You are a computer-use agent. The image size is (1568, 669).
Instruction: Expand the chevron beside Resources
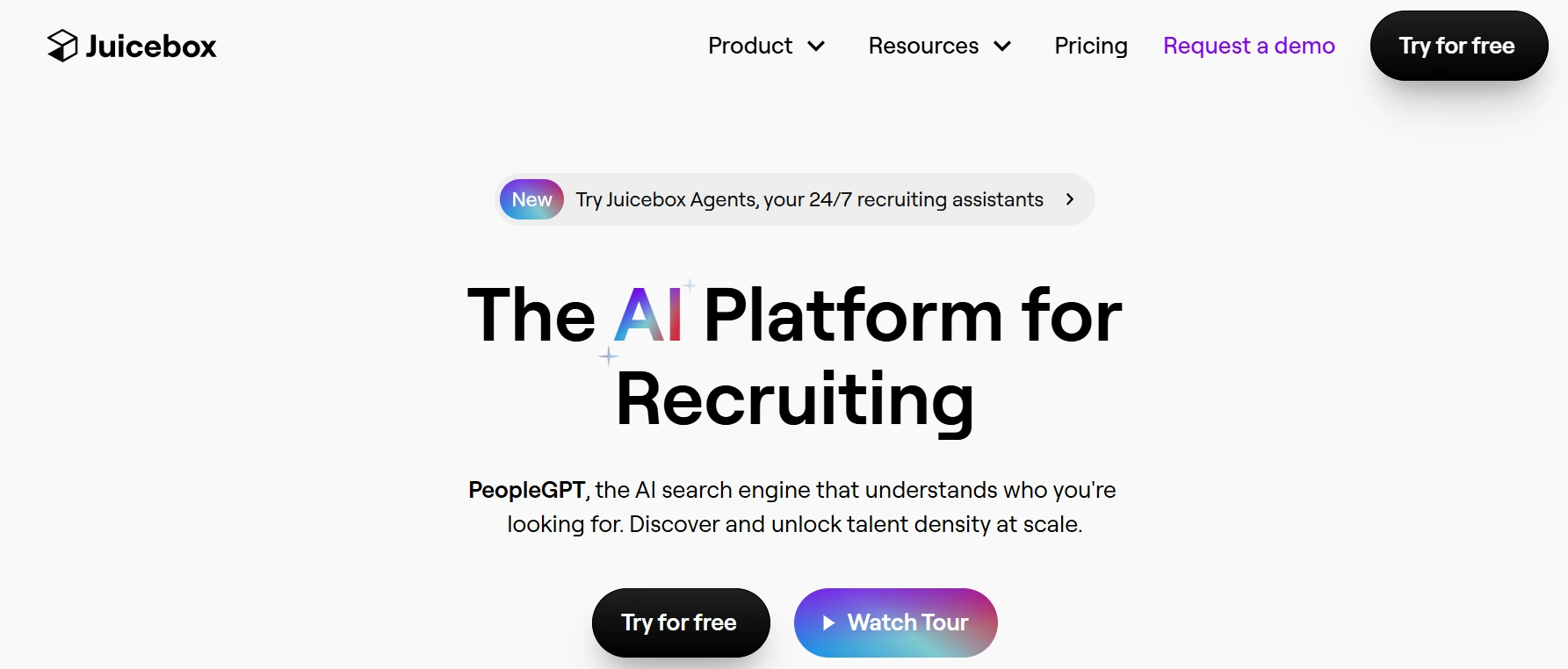[x=1002, y=47]
